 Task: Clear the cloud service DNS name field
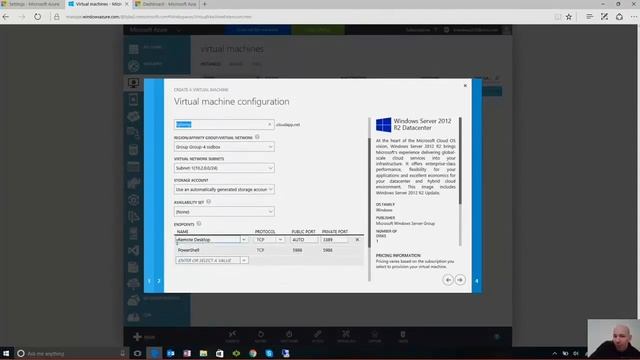[x=269, y=124]
